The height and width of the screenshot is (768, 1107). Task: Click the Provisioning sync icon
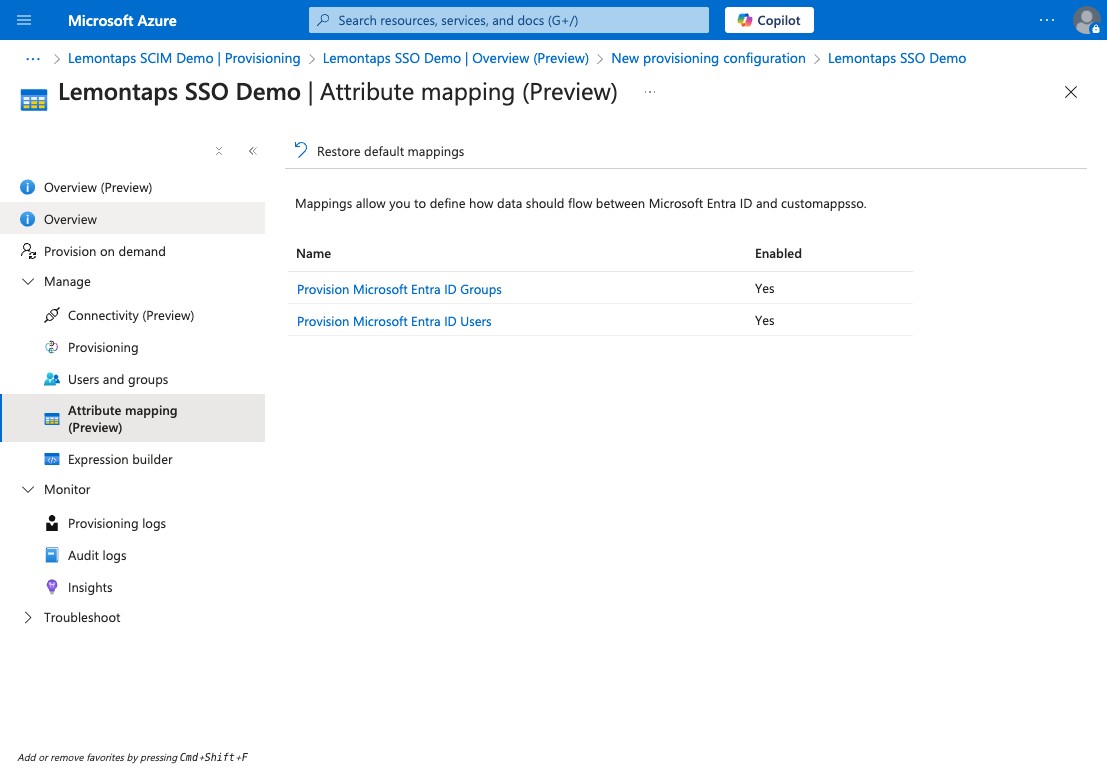(x=52, y=347)
